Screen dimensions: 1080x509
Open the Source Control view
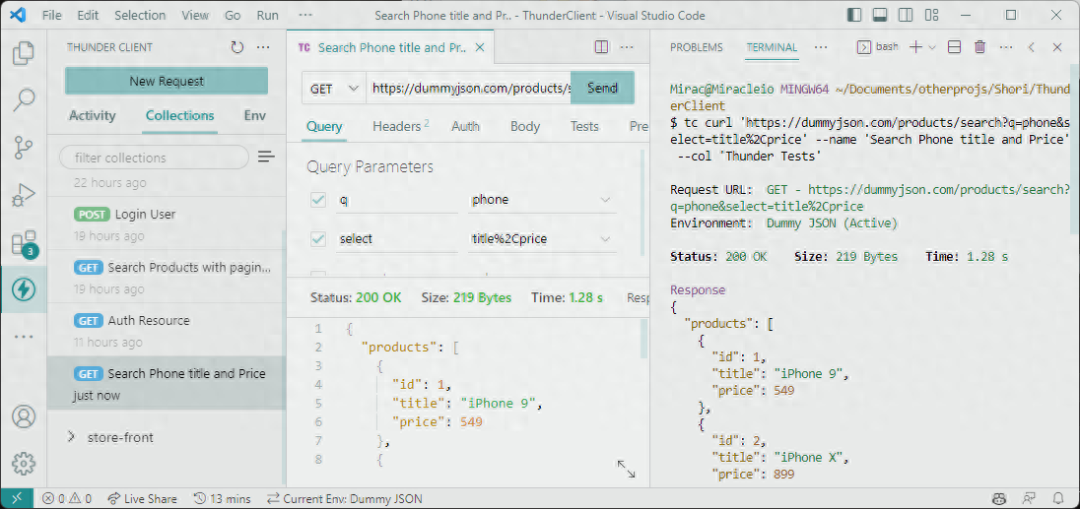tap(23, 147)
